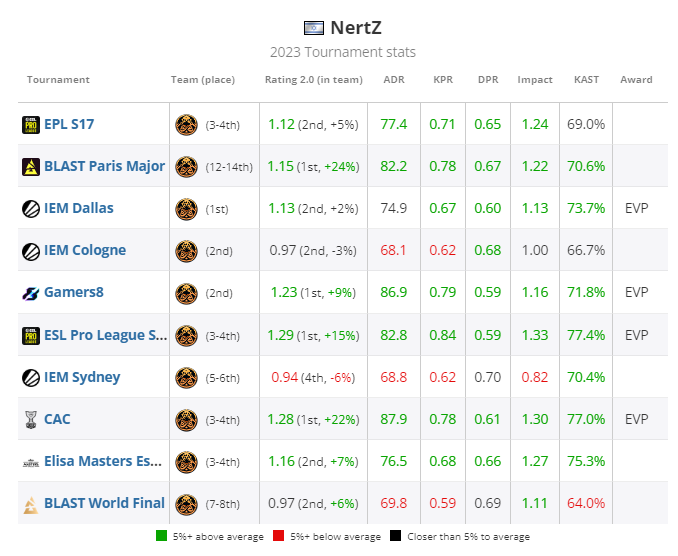
Task: Click the EVP award in IEM Dallas row
Action: click(x=636, y=208)
